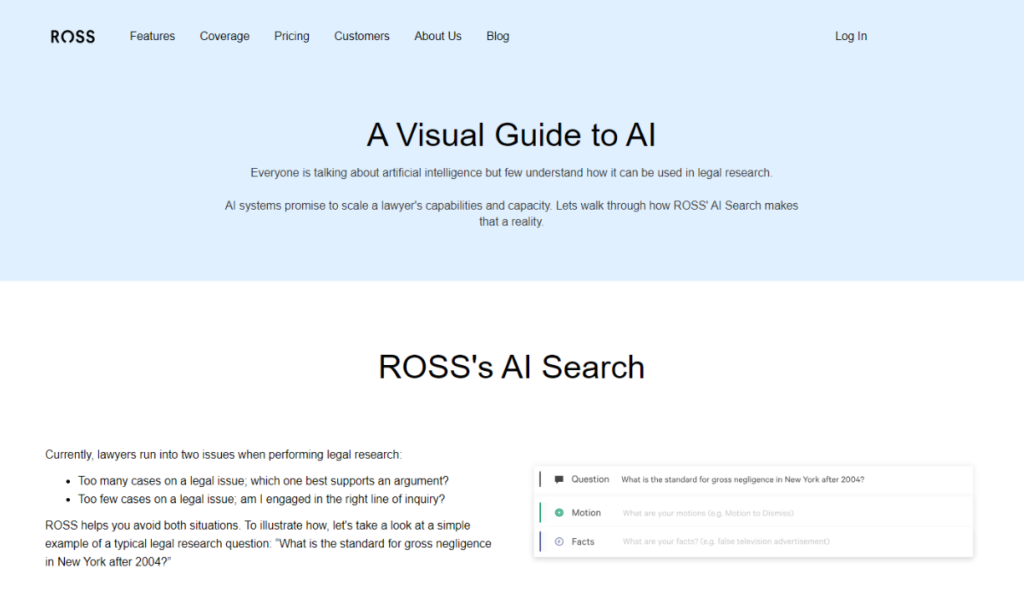This screenshot has height=597, width=1024.
Task: Click the 'ROSS helps you avoid both situations' paragraph
Action: coord(268,543)
